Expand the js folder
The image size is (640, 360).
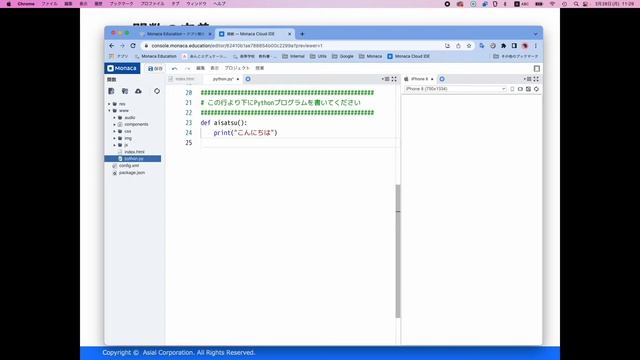click(x=115, y=145)
